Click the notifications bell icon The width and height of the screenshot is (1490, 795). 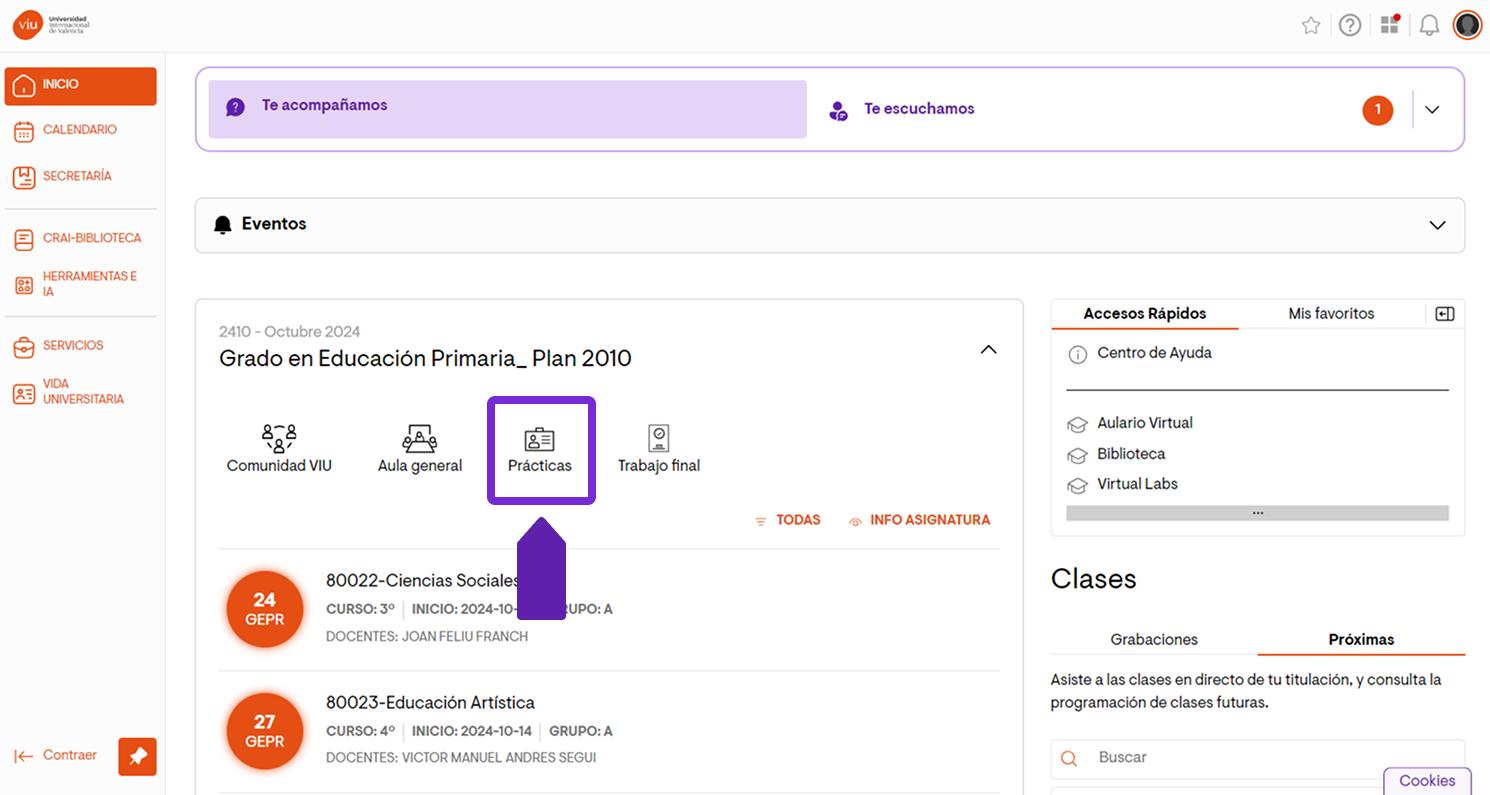1429,26
